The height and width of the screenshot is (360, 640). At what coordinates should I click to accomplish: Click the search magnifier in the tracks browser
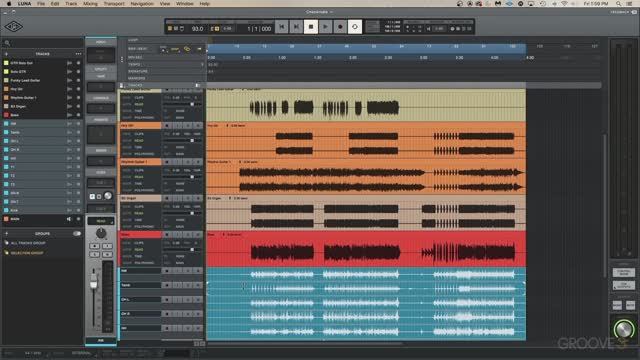[x=7, y=43]
